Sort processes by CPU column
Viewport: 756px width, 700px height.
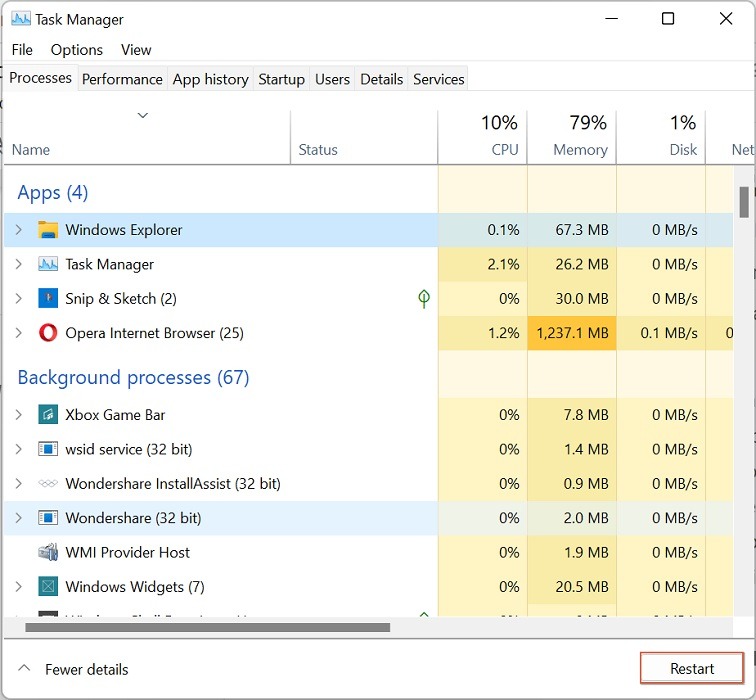click(482, 137)
